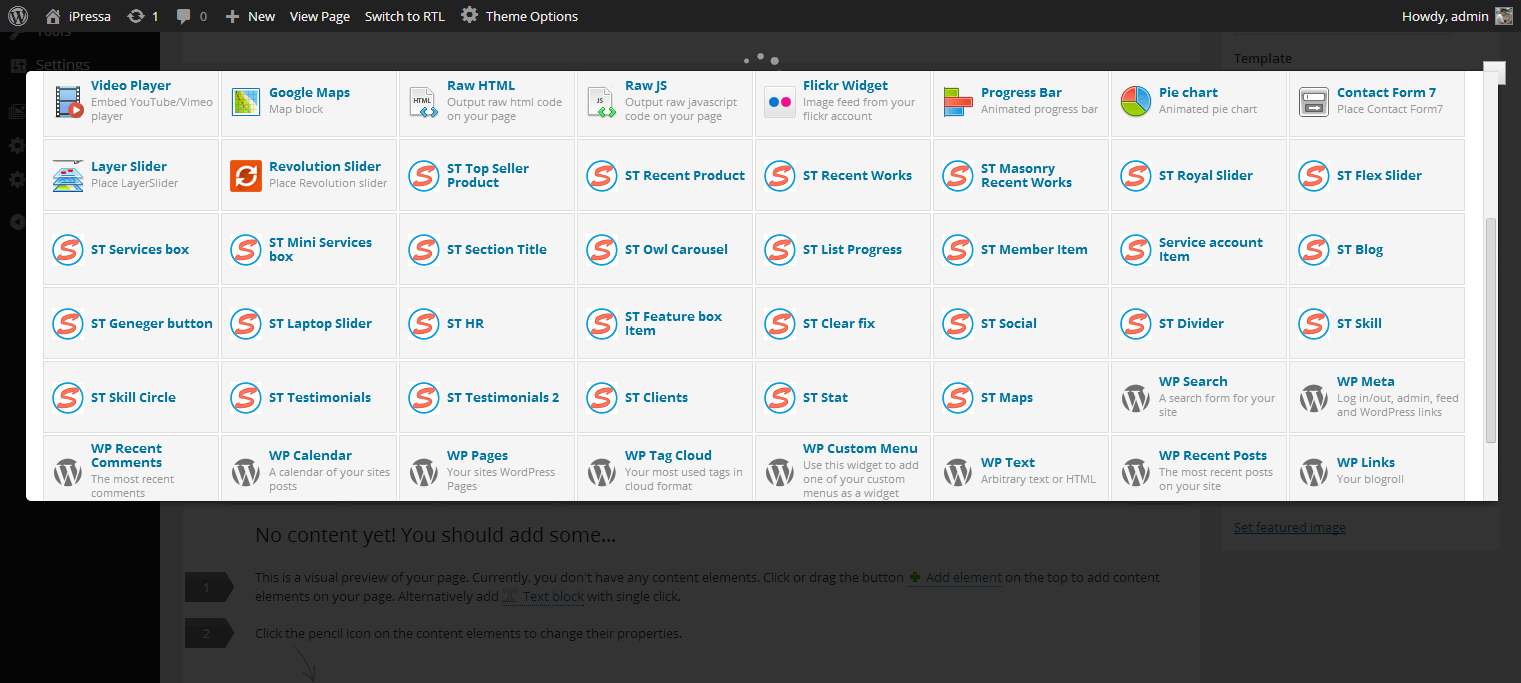Add the WP Text widget
The height and width of the screenshot is (683, 1521).
[x=1021, y=468]
